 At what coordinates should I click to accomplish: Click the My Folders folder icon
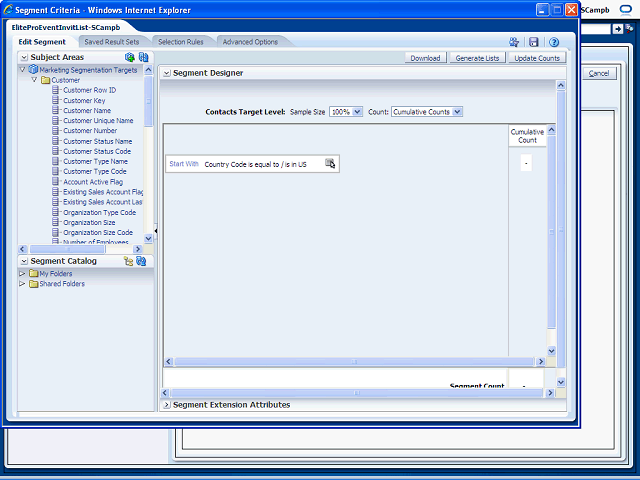pos(33,273)
